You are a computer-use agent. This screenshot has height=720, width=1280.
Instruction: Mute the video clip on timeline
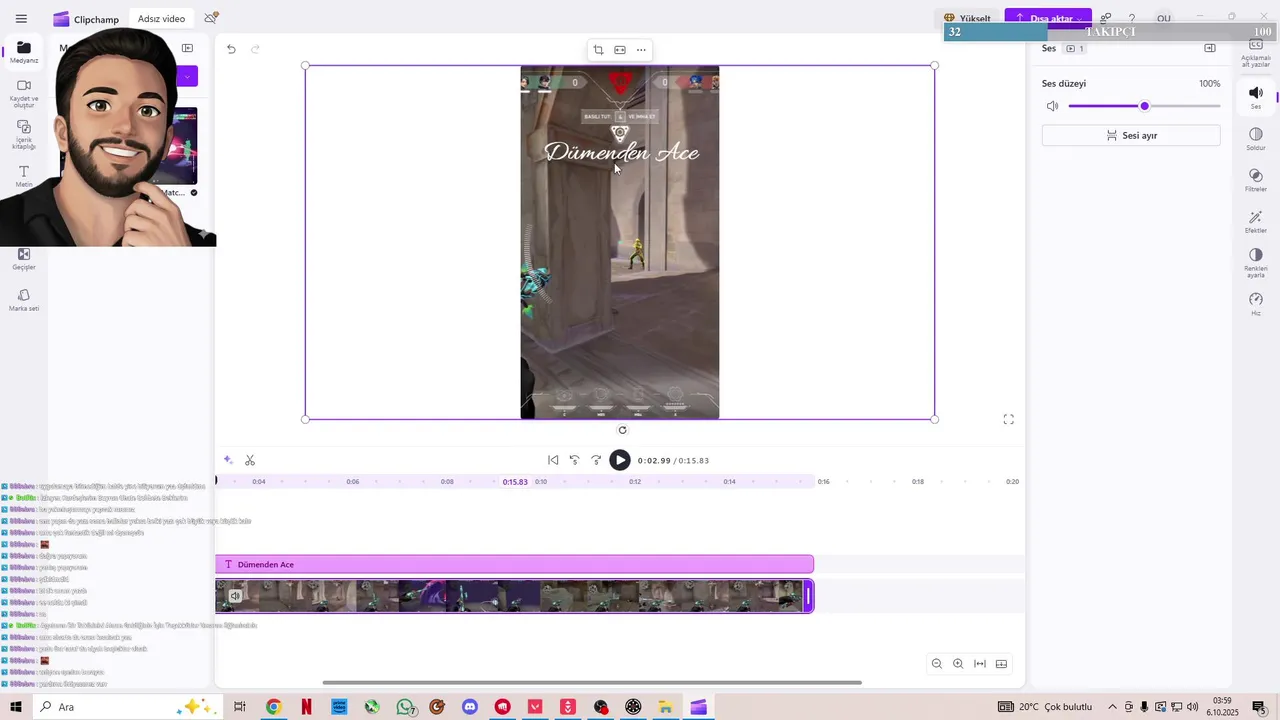(235, 596)
